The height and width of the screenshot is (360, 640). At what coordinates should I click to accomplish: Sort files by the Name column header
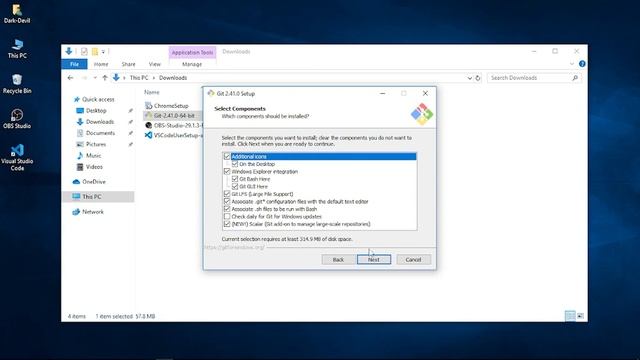[151, 92]
